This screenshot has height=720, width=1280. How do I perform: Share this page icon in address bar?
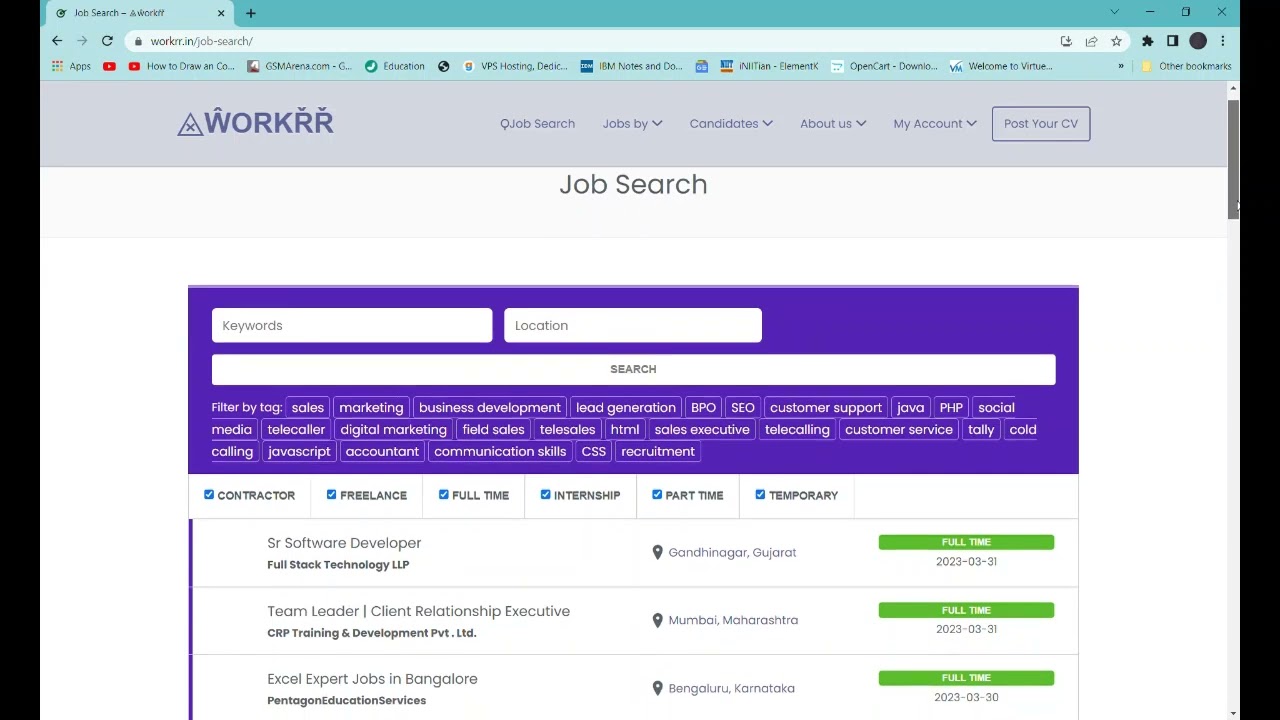[x=1091, y=41]
